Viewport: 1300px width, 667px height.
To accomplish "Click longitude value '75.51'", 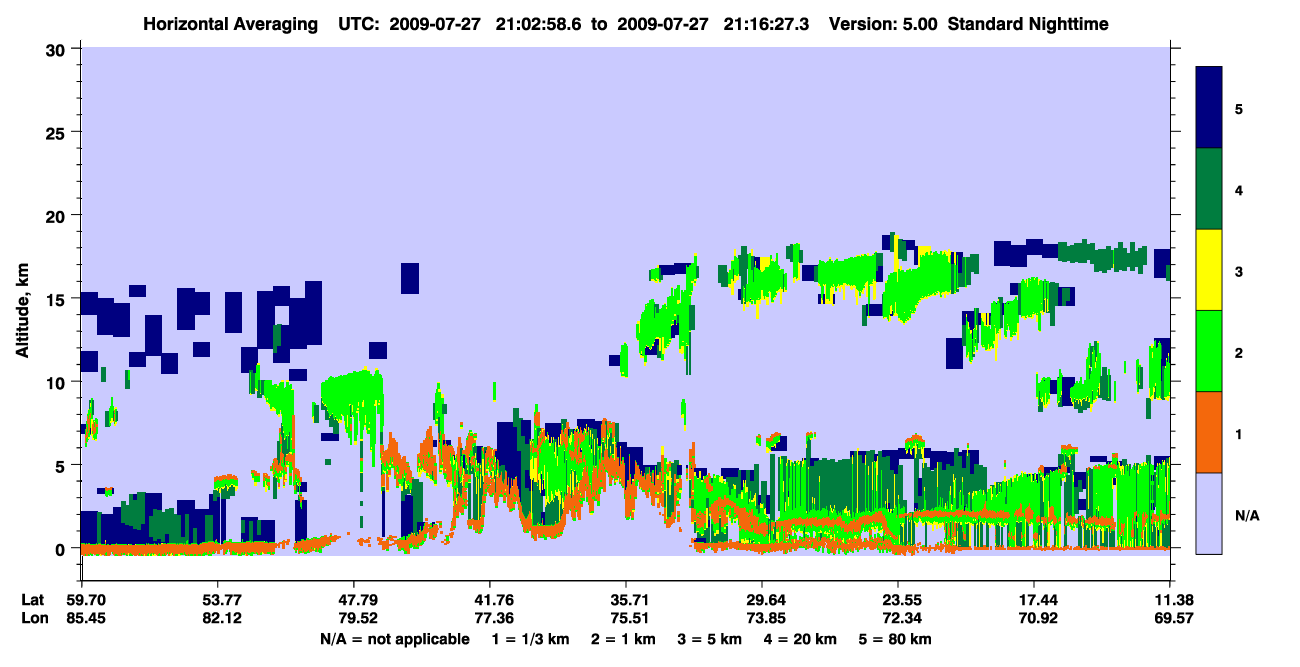I will 630,618.
